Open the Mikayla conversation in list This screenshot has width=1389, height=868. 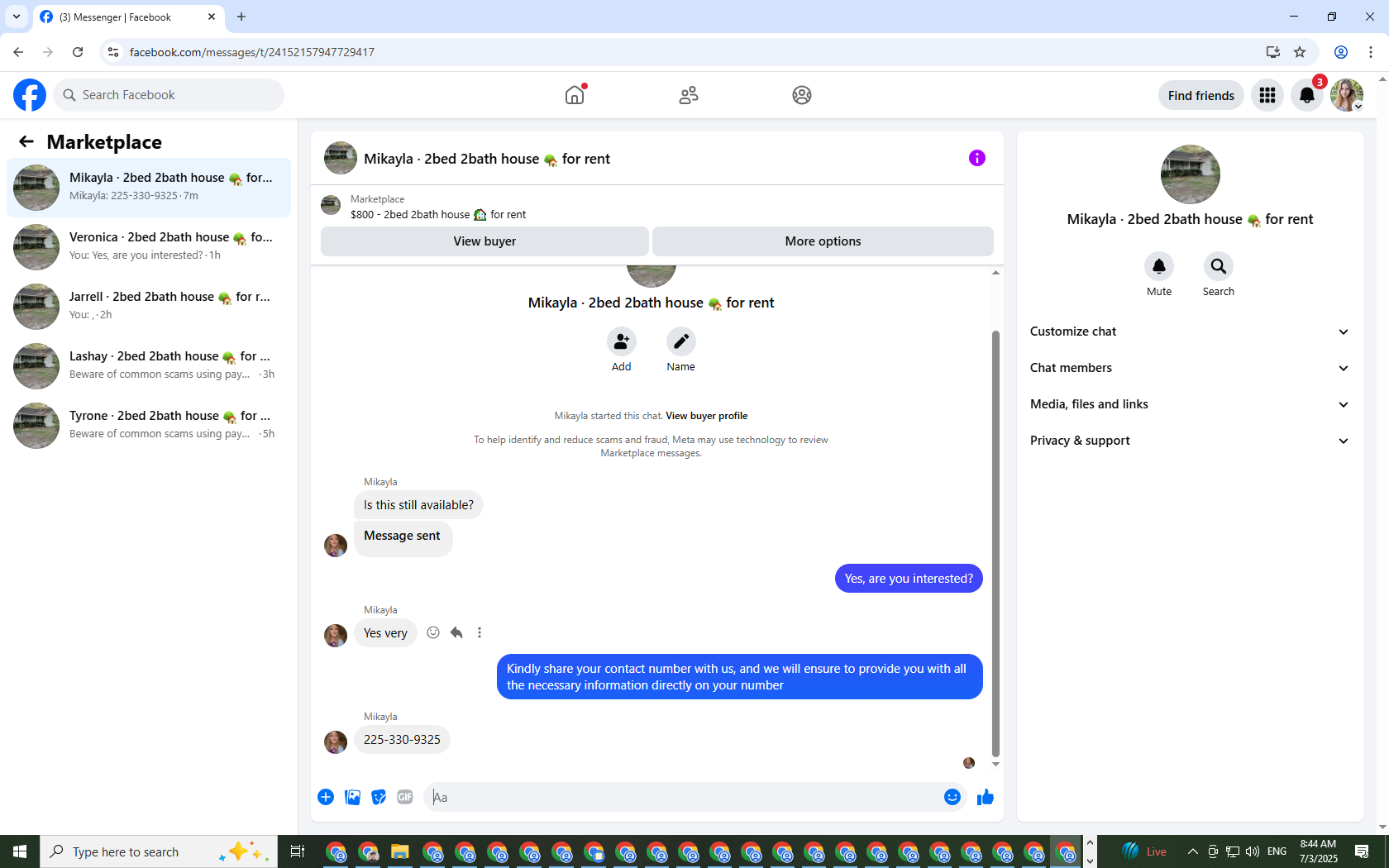(x=149, y=188)
